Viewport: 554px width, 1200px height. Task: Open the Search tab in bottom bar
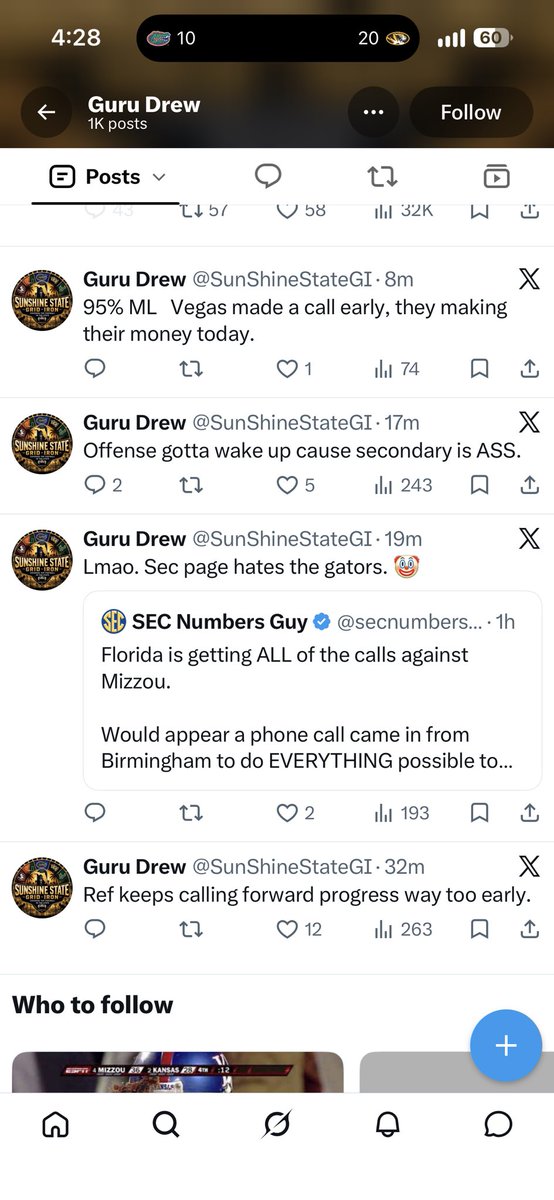click(x=166, y=1125)
